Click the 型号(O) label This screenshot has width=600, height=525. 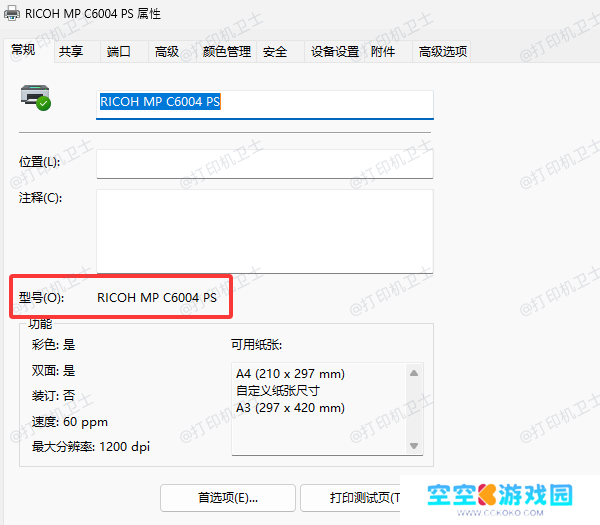point(41,298)
